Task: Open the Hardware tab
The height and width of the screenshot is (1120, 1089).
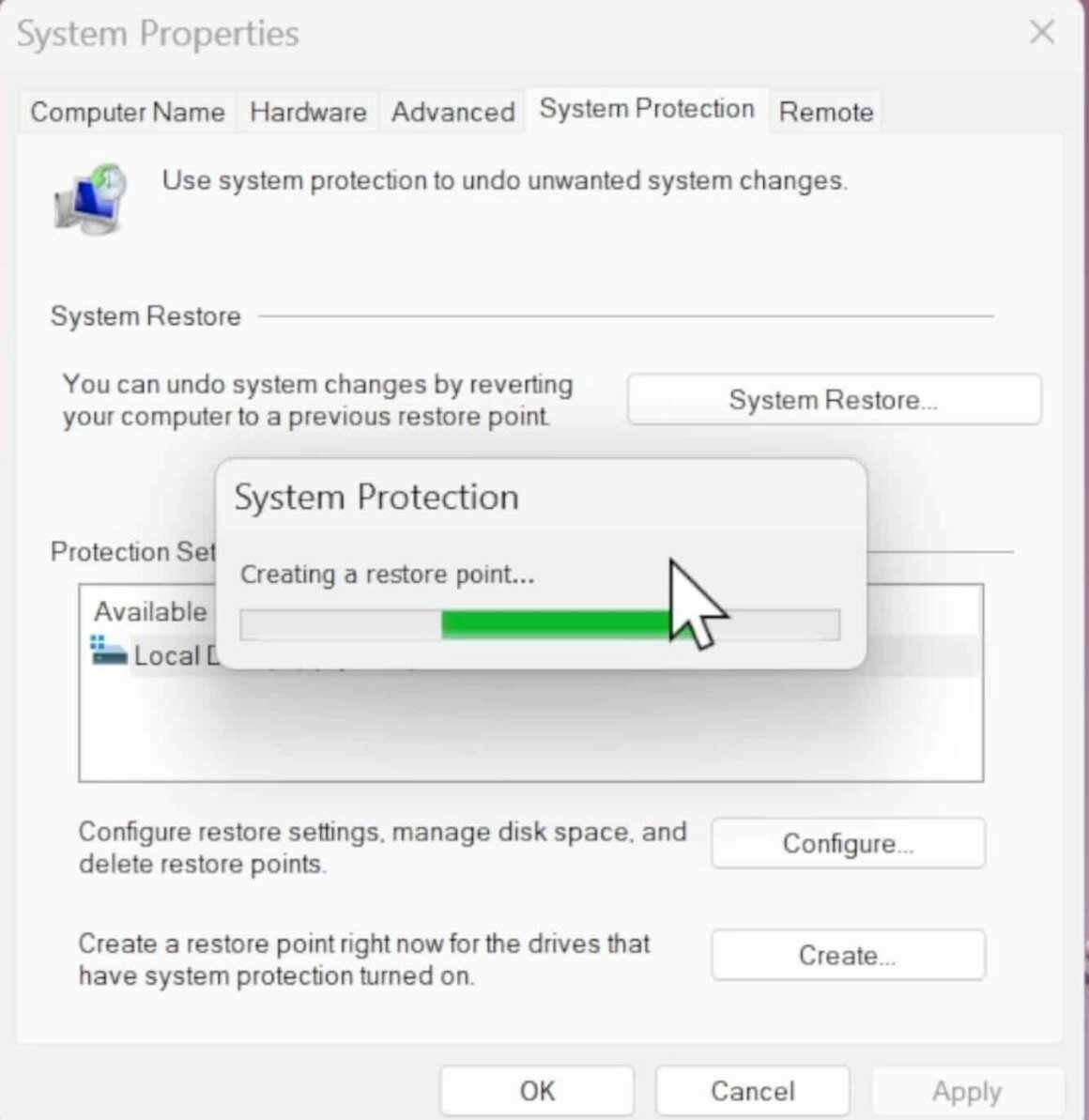Action: point(308,112)
